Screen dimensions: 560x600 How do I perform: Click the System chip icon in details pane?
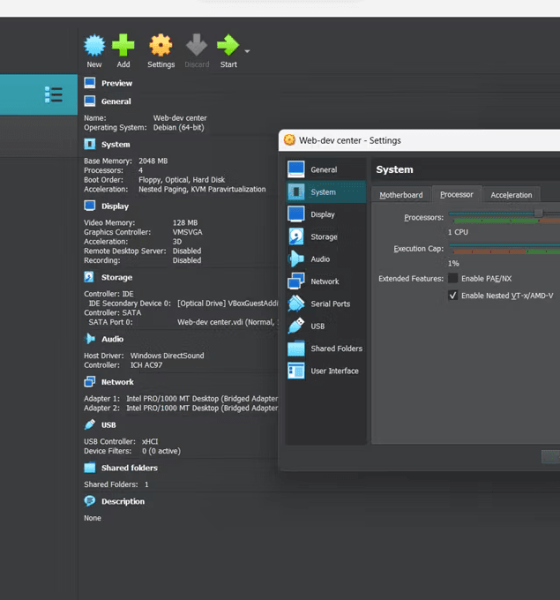[x=90, y=144]
